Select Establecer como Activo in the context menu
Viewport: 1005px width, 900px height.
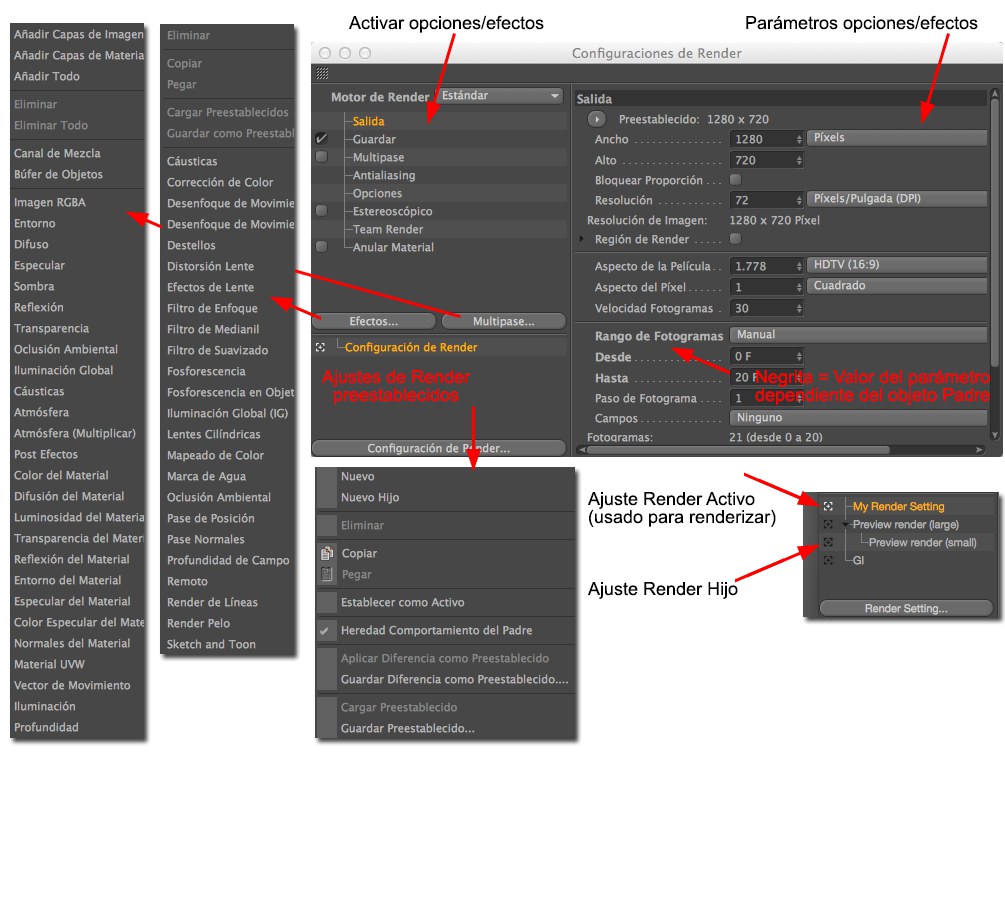pos(402,602)
